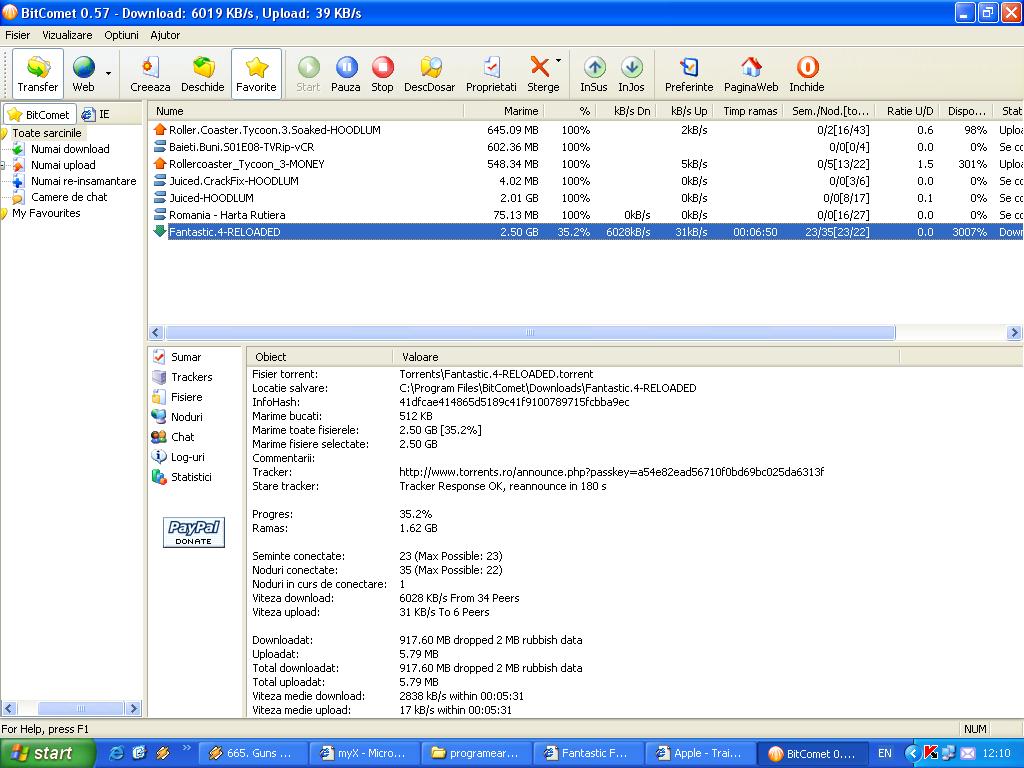Select Romania - Harta Rutiera row
1024x768 pixels.
(x=585, y=215)
